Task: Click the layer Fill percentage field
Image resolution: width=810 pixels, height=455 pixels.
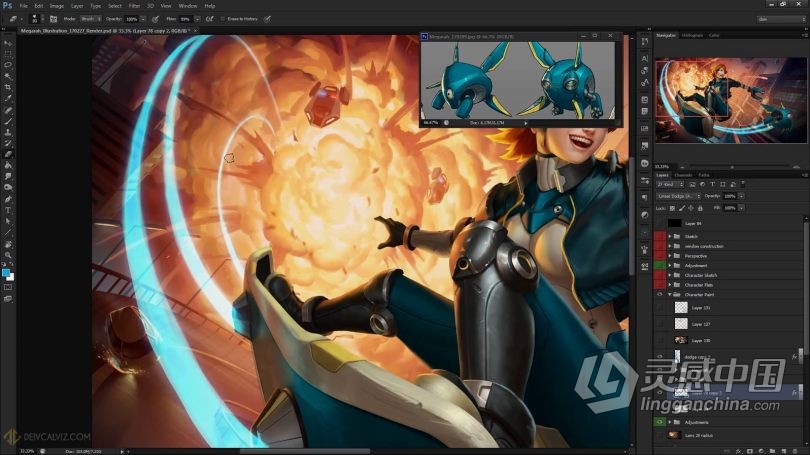Action: click(729, 208)
